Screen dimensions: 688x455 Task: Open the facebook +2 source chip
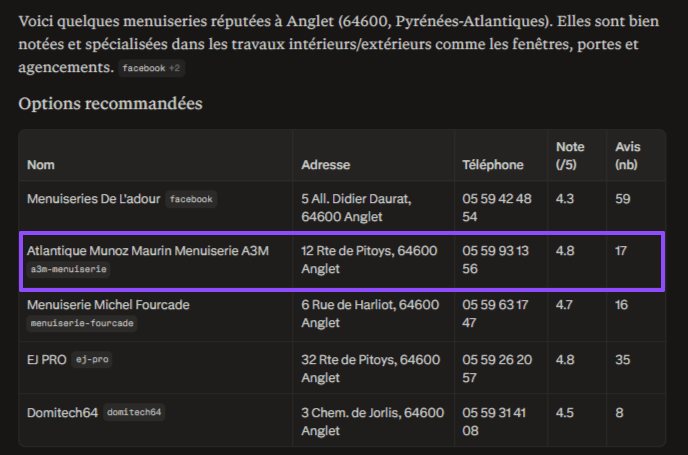[151, 68]
